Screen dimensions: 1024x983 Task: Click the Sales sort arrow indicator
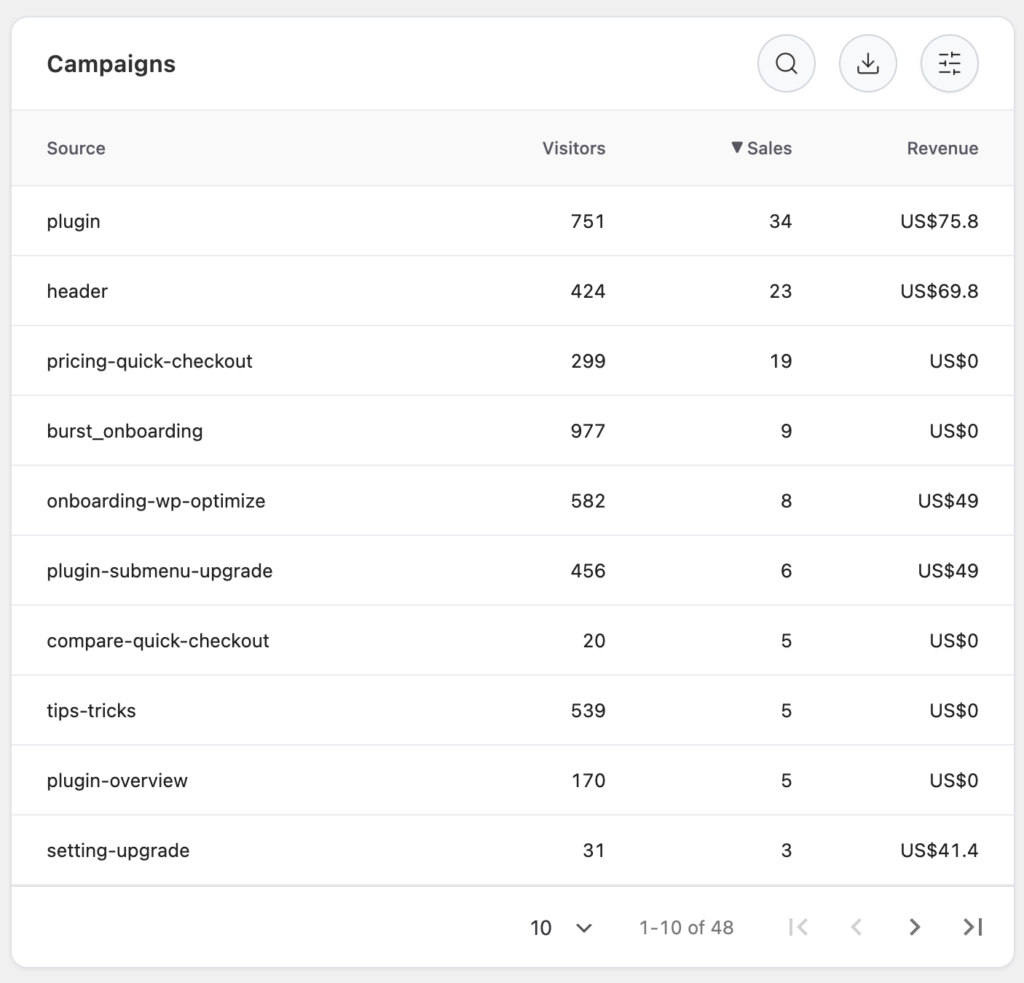[x=738, y=147]
